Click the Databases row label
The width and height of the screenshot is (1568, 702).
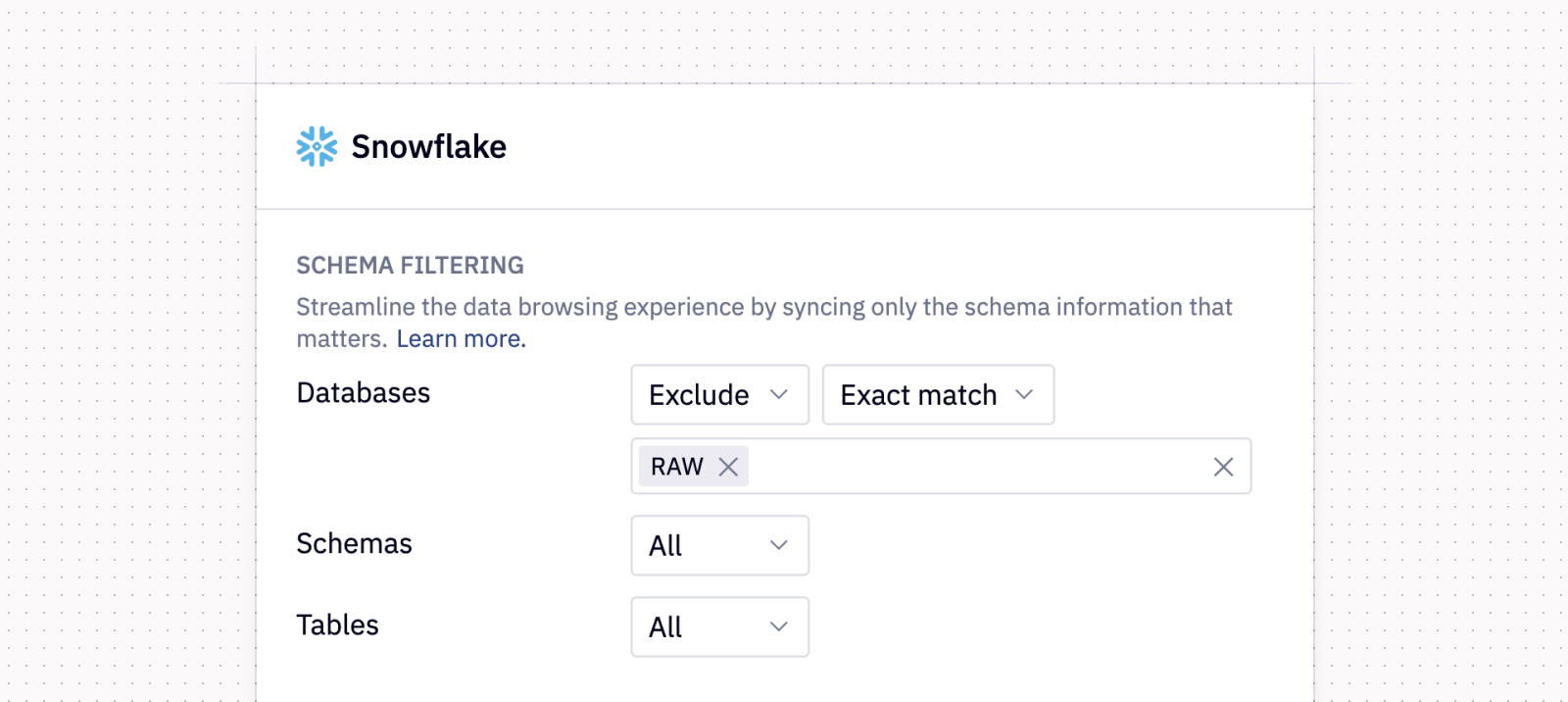[x=363, y=393]
